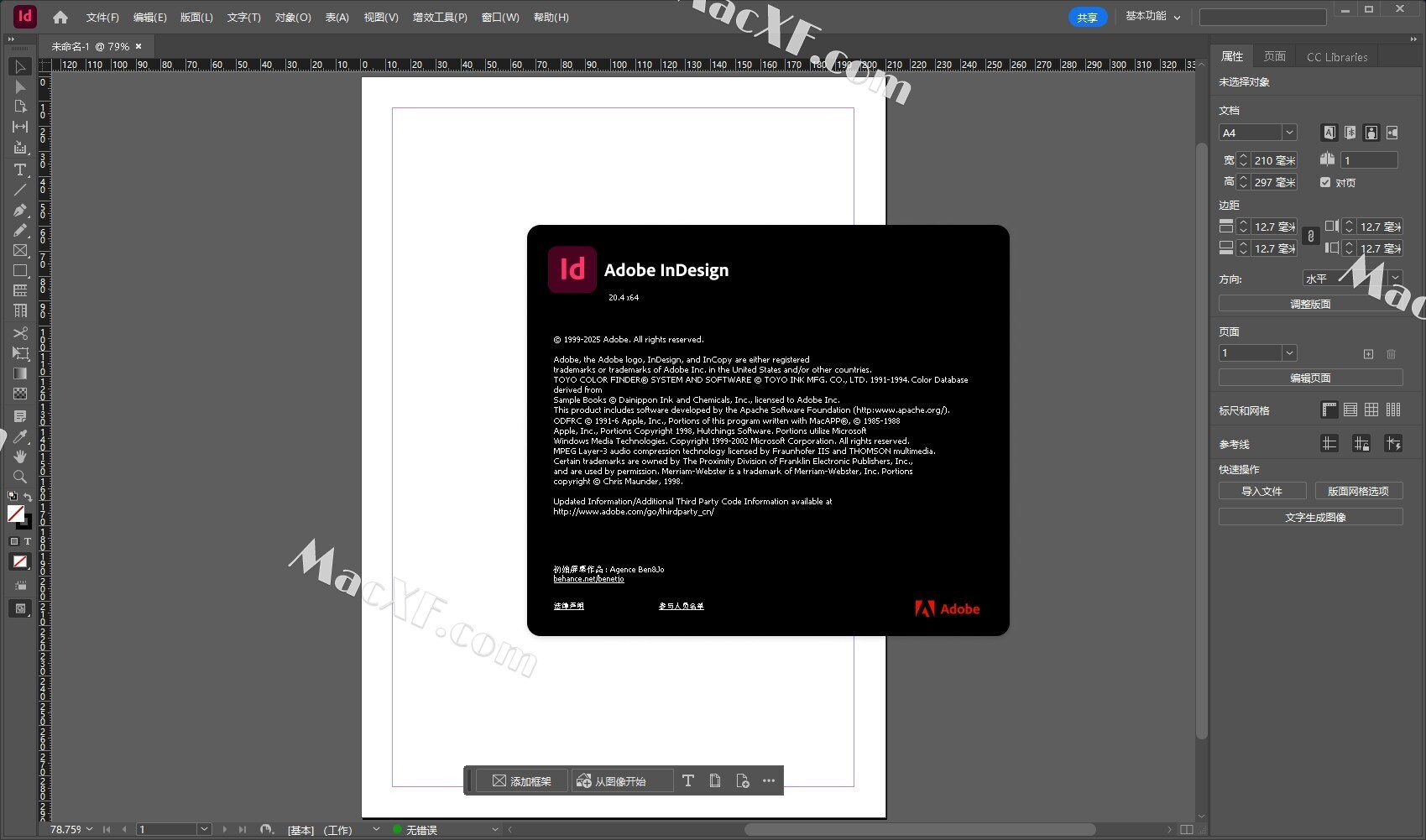1426x840 pixels.
Task: Click the search field in the top bar
Action: click(x=1262, y=17)
